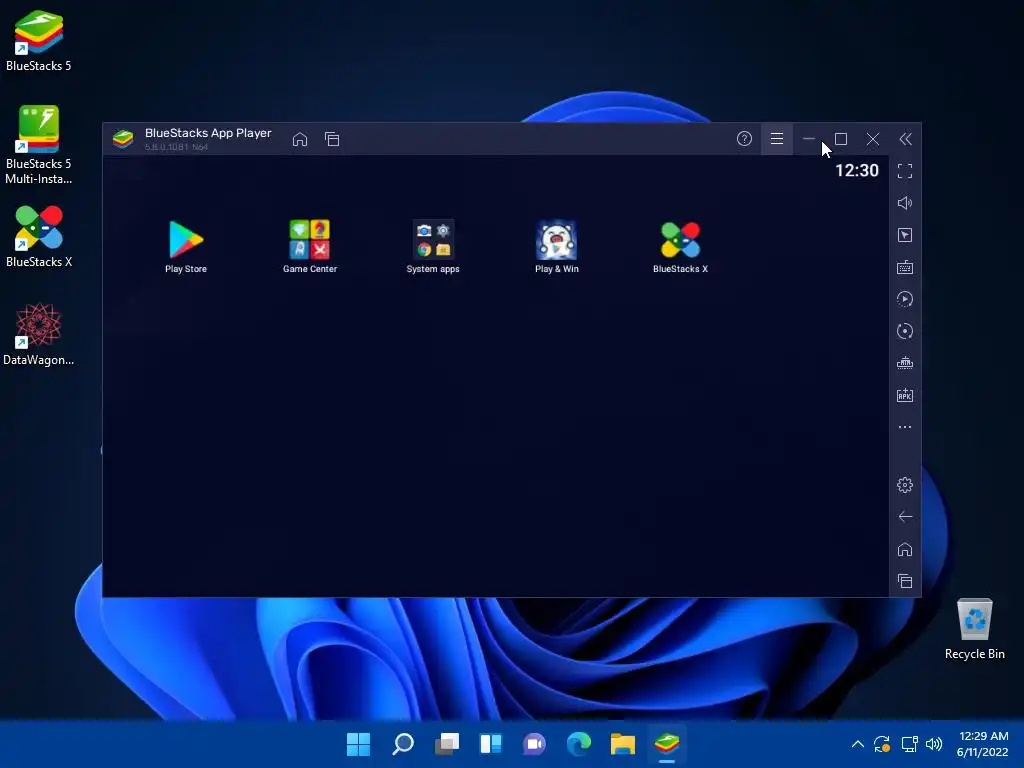Launch BlueStacks X inside the App Player
1024x768 pixels.
(x=680, y=246)
